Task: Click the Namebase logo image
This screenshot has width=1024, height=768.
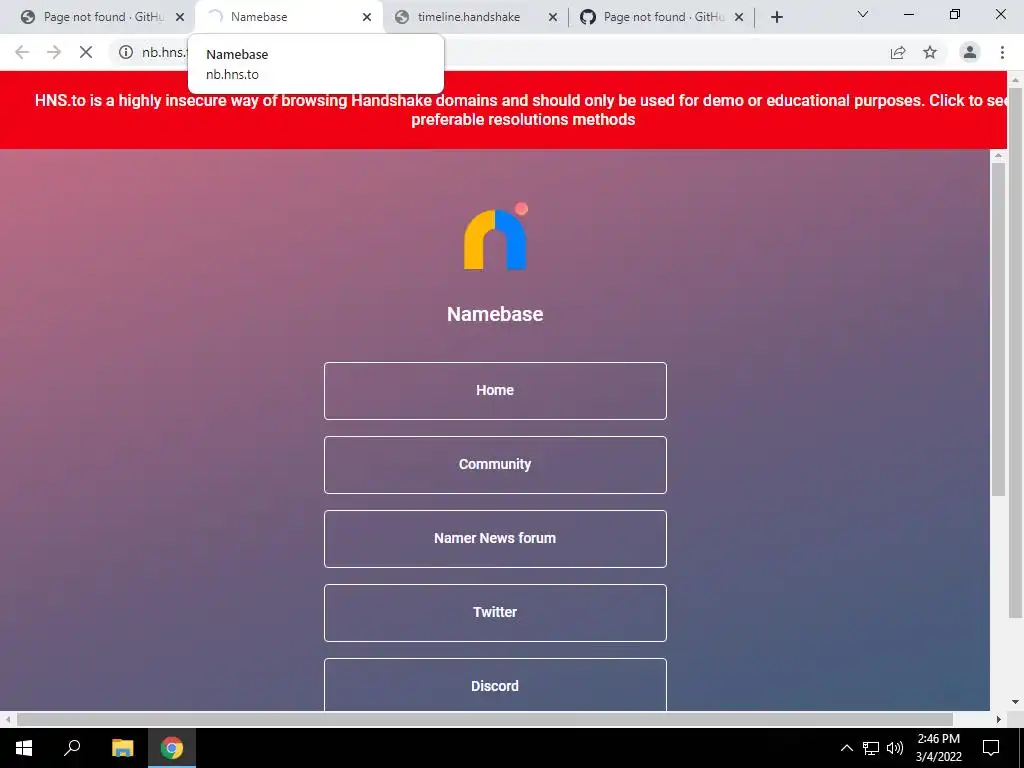Action: point(496,236)
